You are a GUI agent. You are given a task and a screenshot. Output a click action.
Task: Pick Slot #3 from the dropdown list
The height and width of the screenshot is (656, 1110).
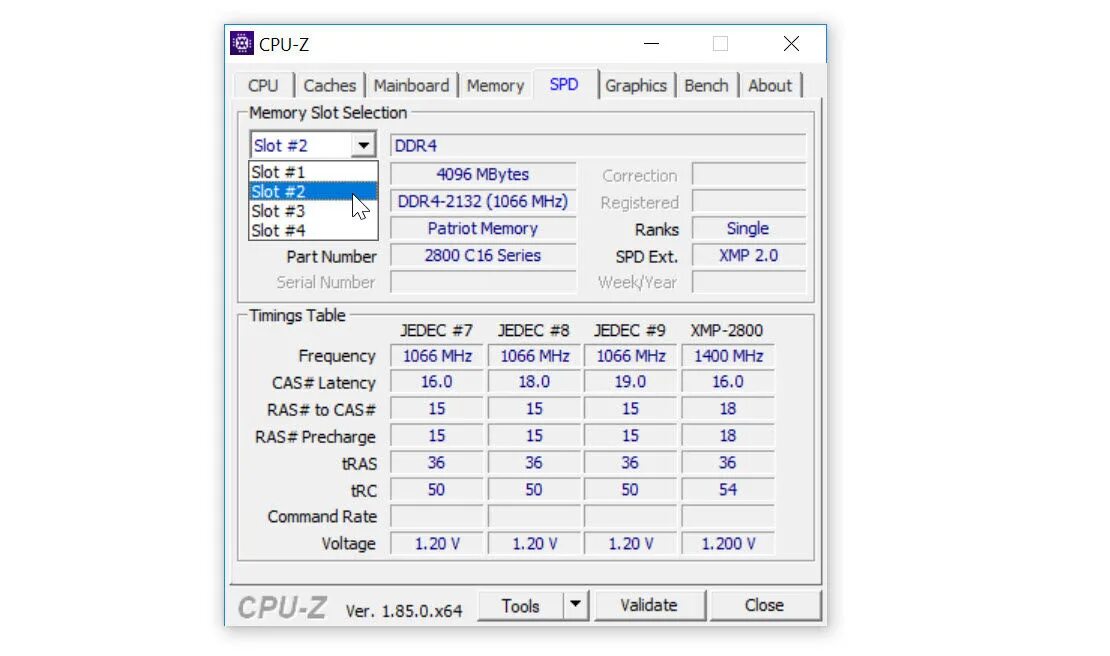313,211
